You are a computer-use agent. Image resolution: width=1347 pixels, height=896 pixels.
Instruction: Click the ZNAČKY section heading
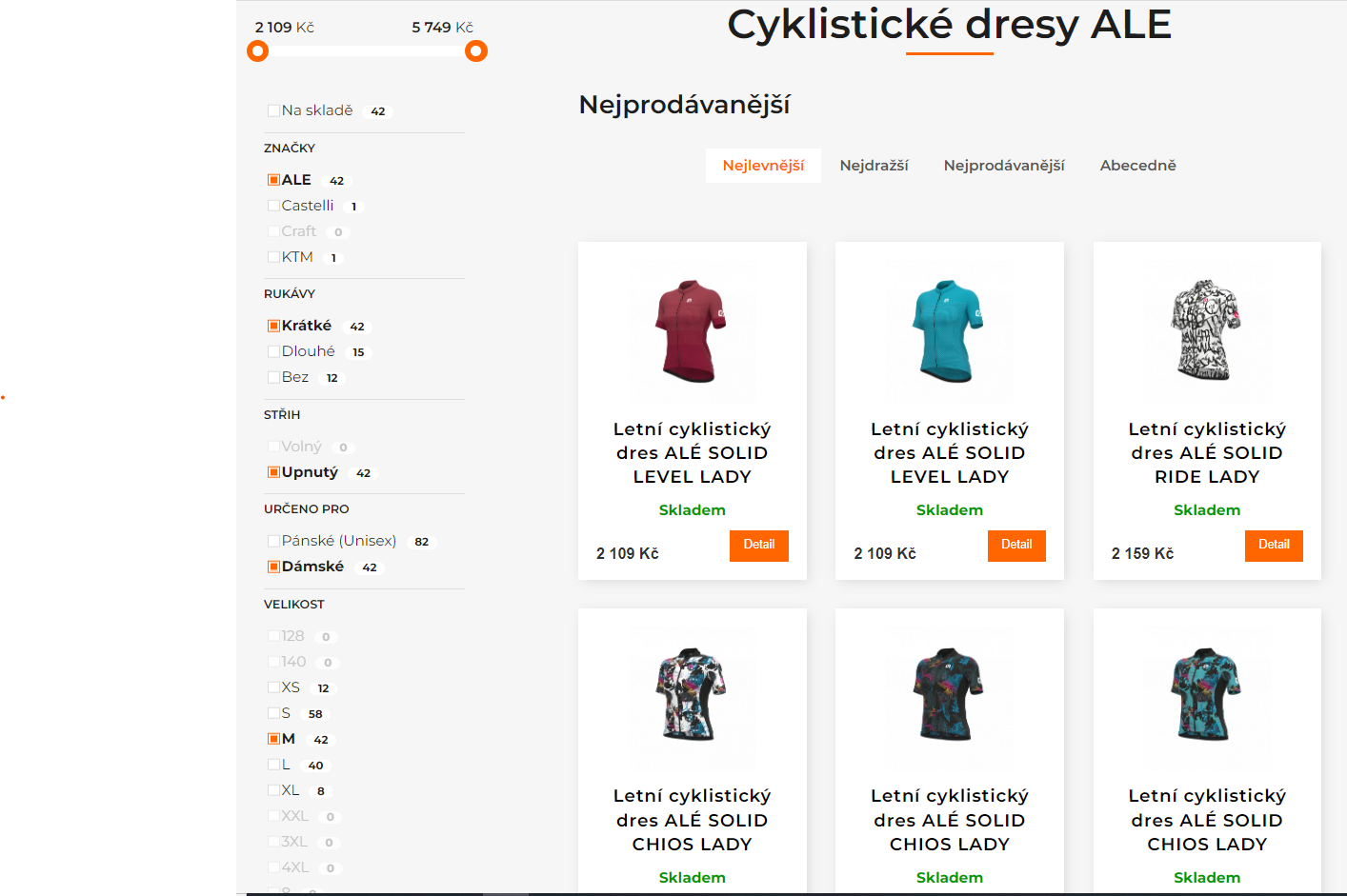(290, 148)
